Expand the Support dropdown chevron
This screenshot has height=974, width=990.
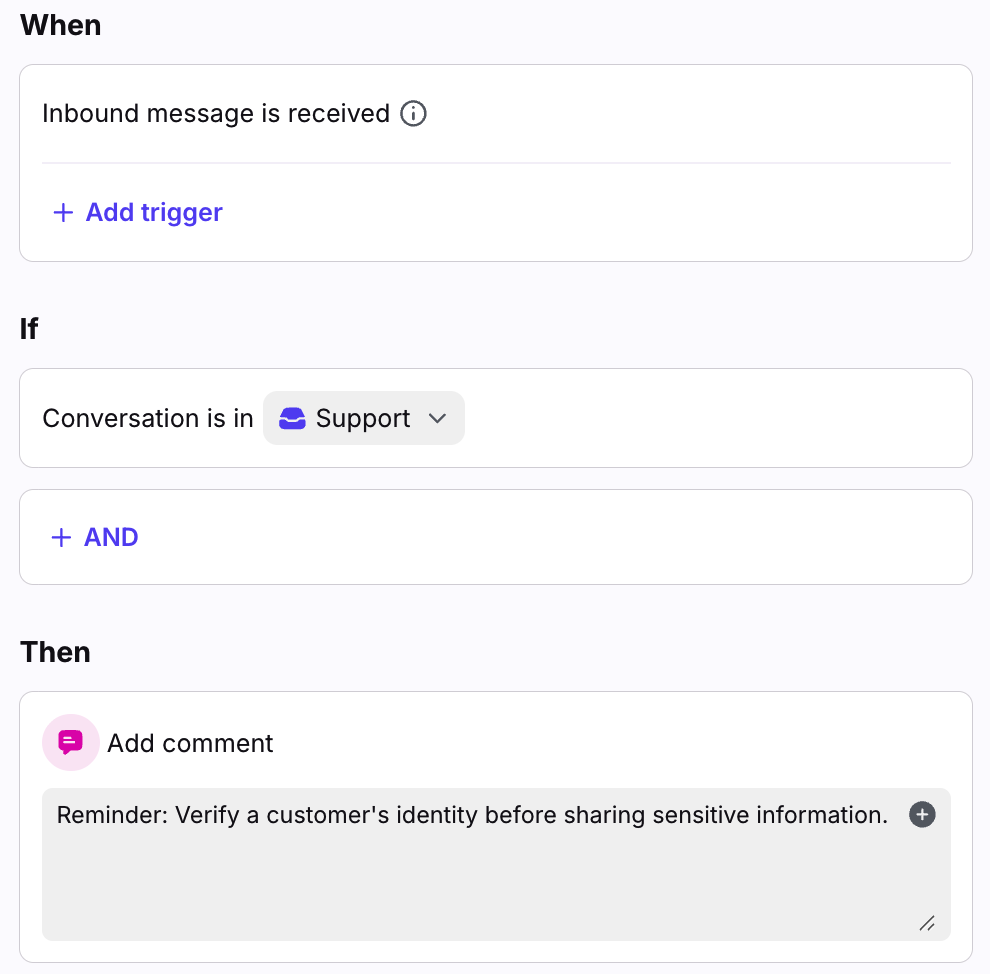pos(437,418)
